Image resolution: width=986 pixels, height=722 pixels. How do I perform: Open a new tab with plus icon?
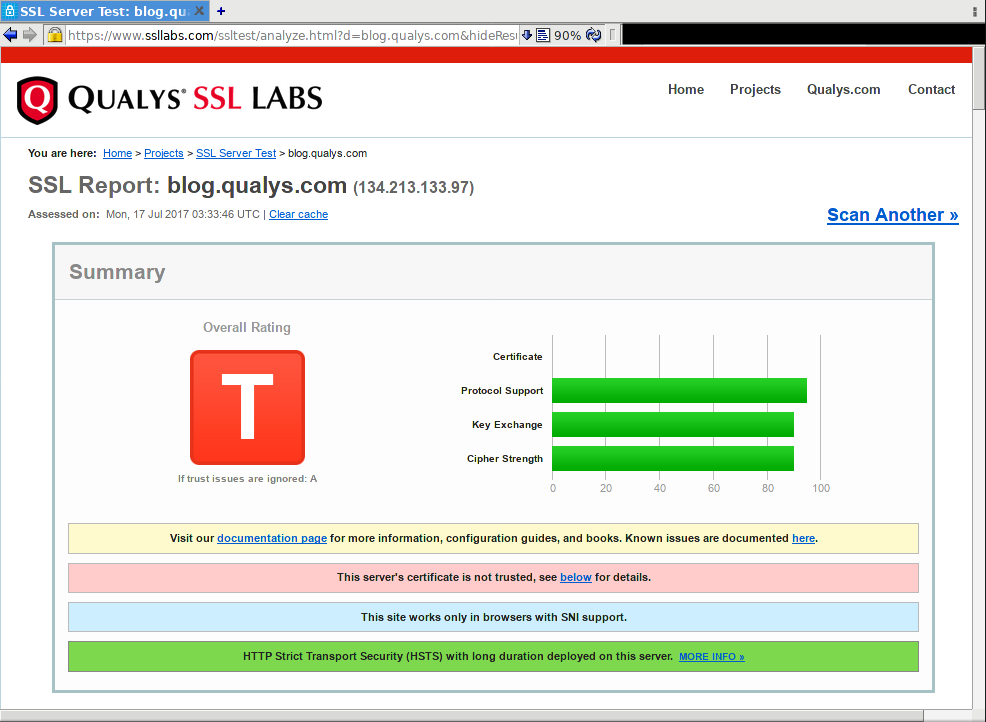click(x=221, y=11)
